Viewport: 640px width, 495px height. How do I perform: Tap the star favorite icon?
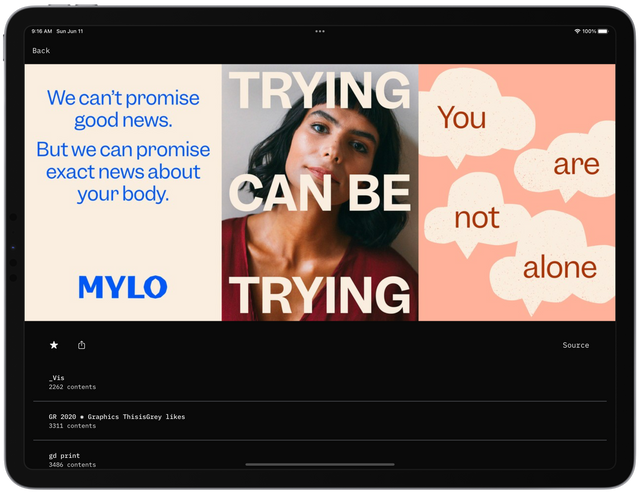point(54,345)
